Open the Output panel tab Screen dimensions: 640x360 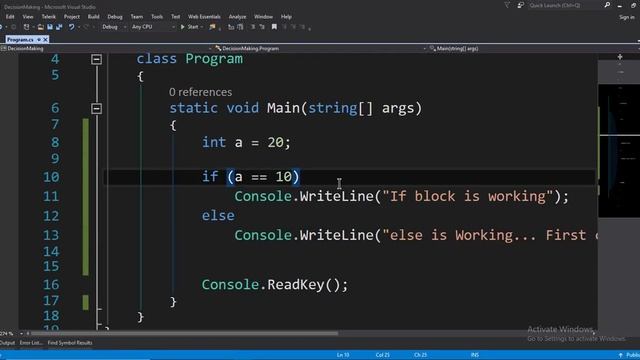point(7,343)
